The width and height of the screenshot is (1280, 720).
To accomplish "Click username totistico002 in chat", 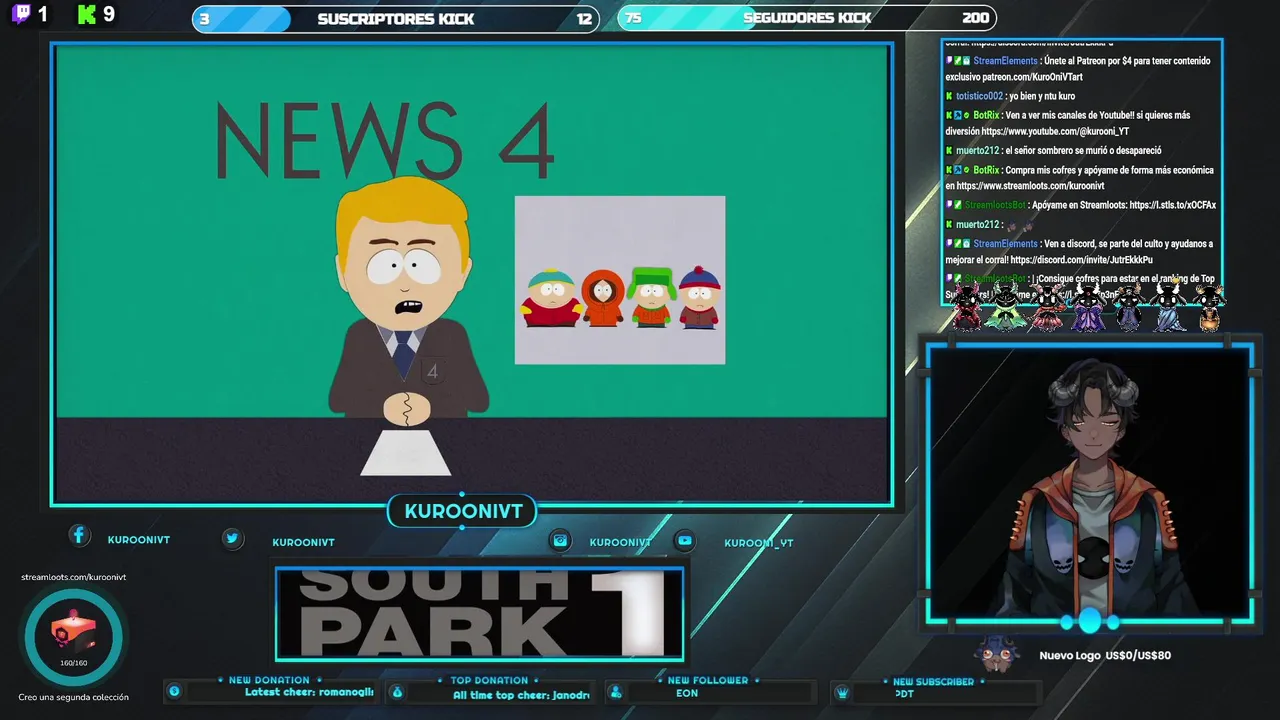I will (979, 96).
